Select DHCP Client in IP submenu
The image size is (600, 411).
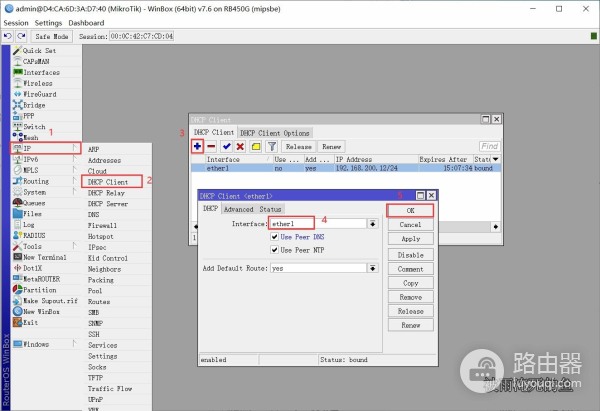click(112, 182)
